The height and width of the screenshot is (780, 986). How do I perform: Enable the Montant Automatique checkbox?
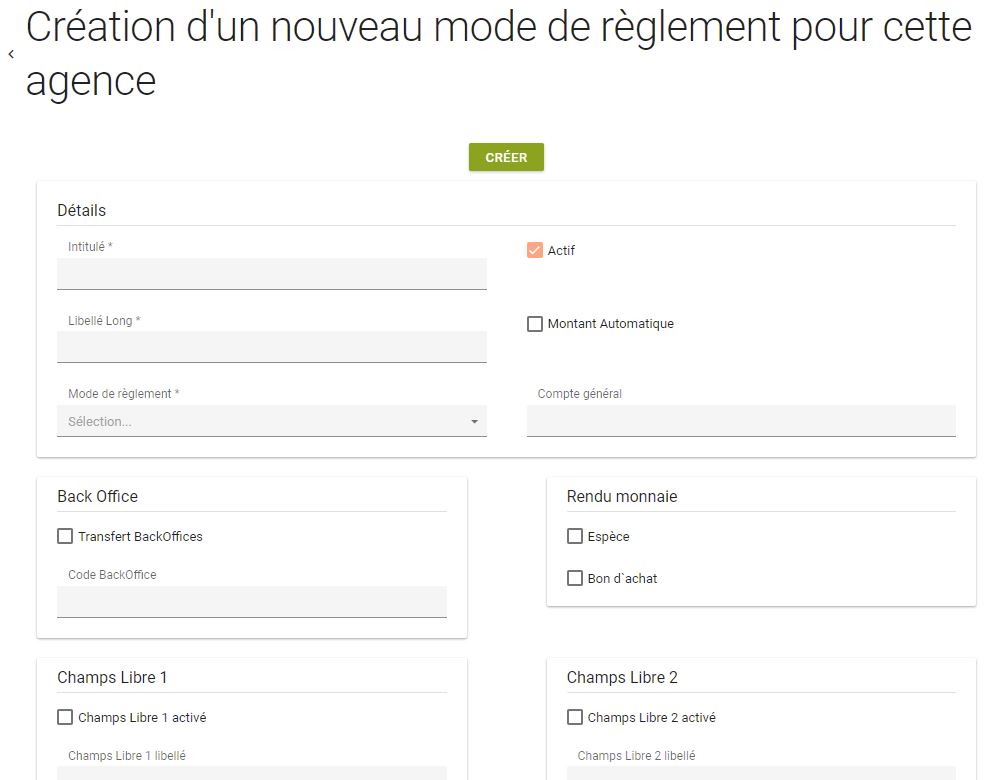tap(535, 324)
